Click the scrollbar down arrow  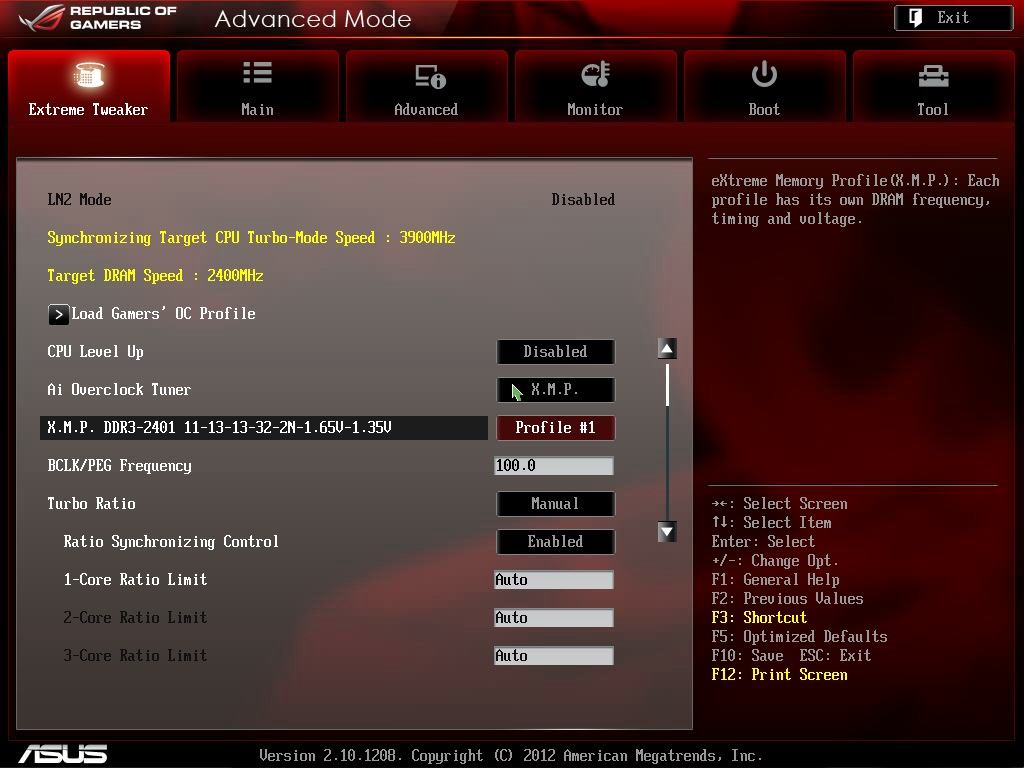[667, 532]
